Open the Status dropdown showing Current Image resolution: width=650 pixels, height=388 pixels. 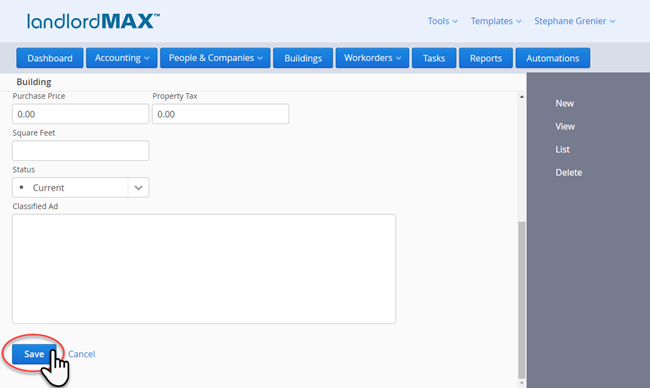[x=80, y=187]
